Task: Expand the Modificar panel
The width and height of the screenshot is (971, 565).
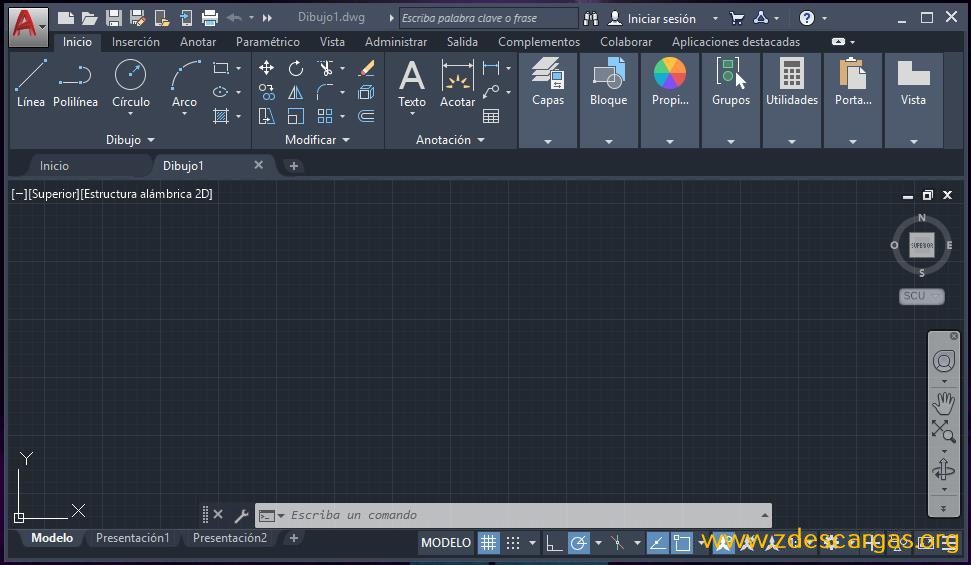Action: [317, 140]
